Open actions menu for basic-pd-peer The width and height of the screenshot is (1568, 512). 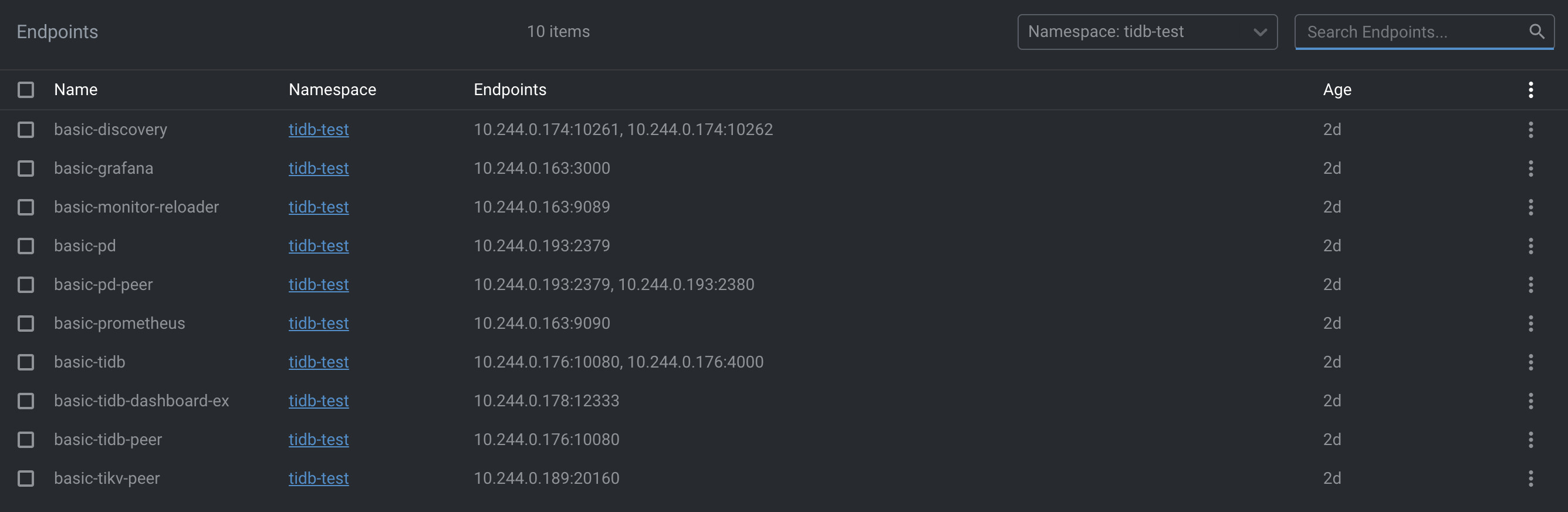(x=1530, y=285)
